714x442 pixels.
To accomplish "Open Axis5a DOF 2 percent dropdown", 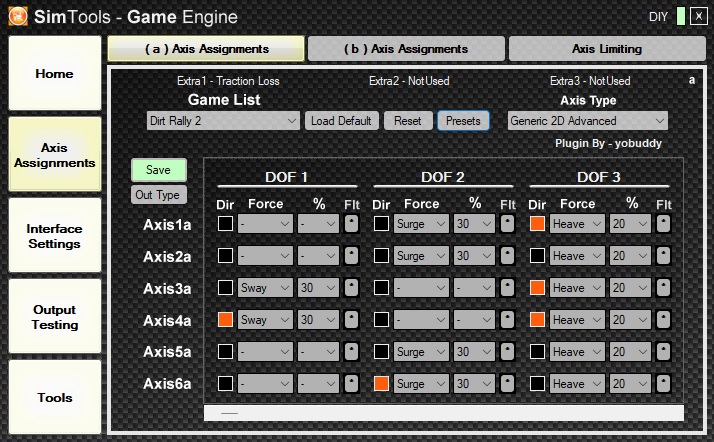I will tap(474, 351).
